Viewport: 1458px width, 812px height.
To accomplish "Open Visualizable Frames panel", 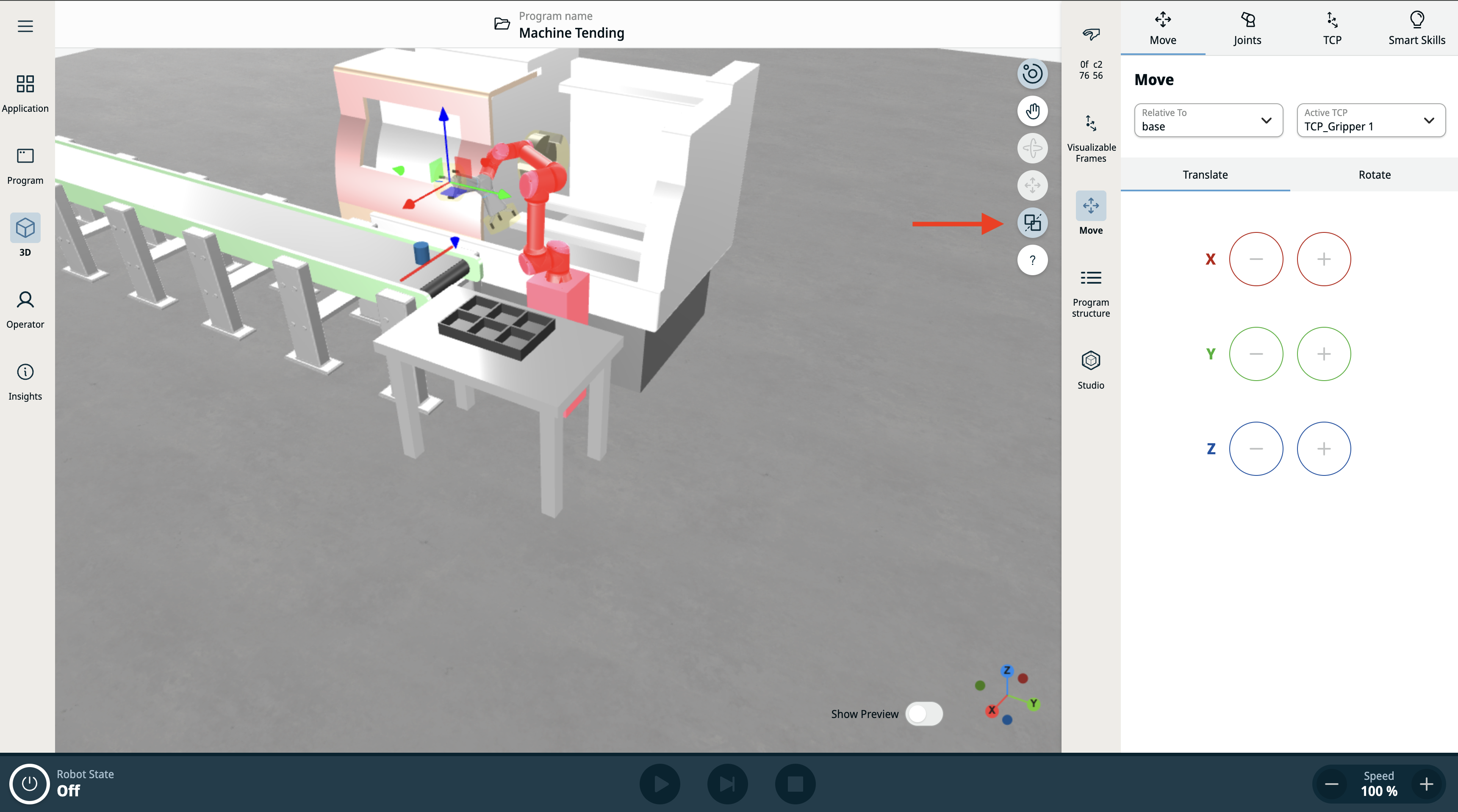I will coord(1091,138).
